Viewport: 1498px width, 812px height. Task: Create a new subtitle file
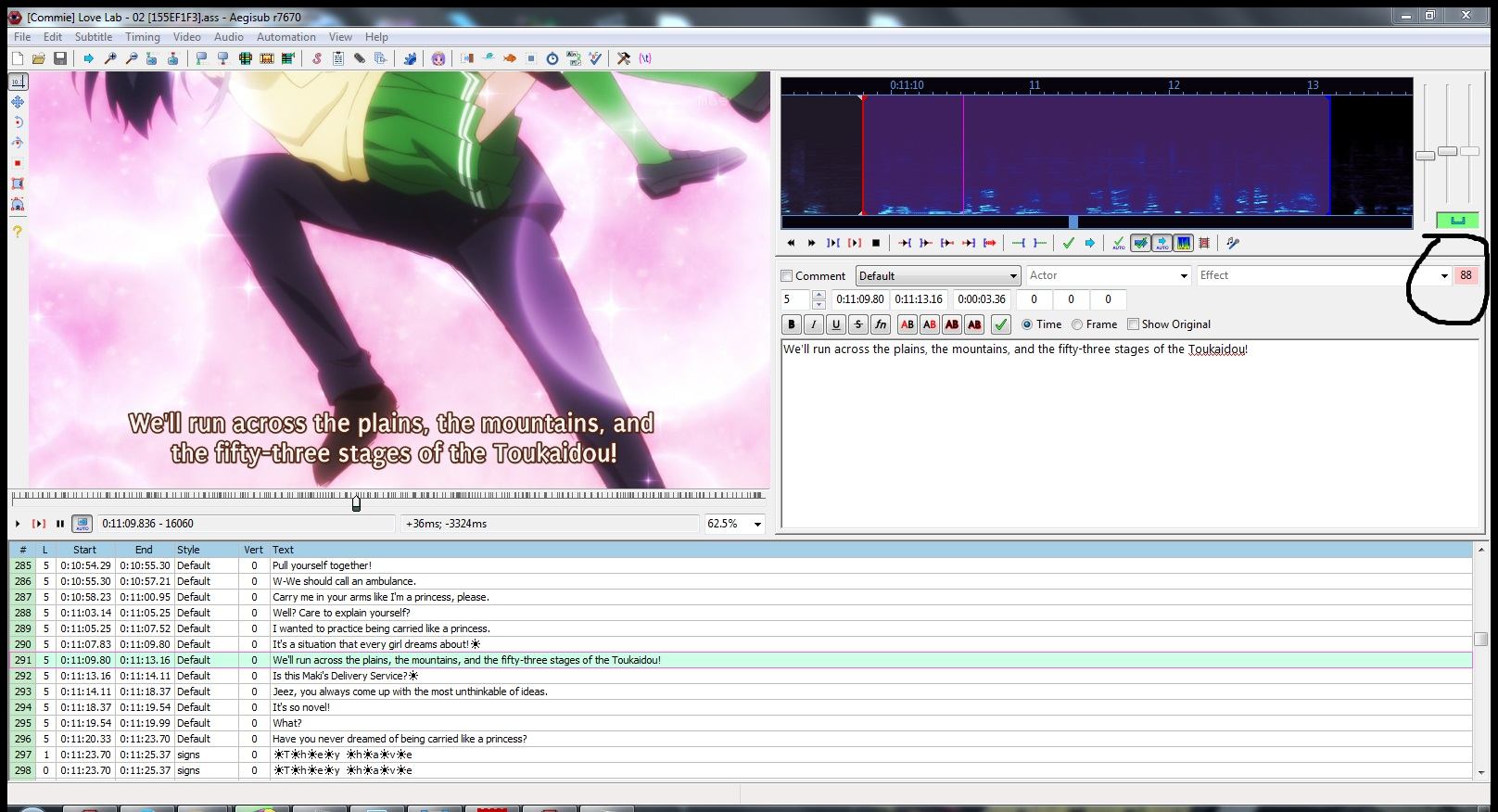click(x=18, y=58)
